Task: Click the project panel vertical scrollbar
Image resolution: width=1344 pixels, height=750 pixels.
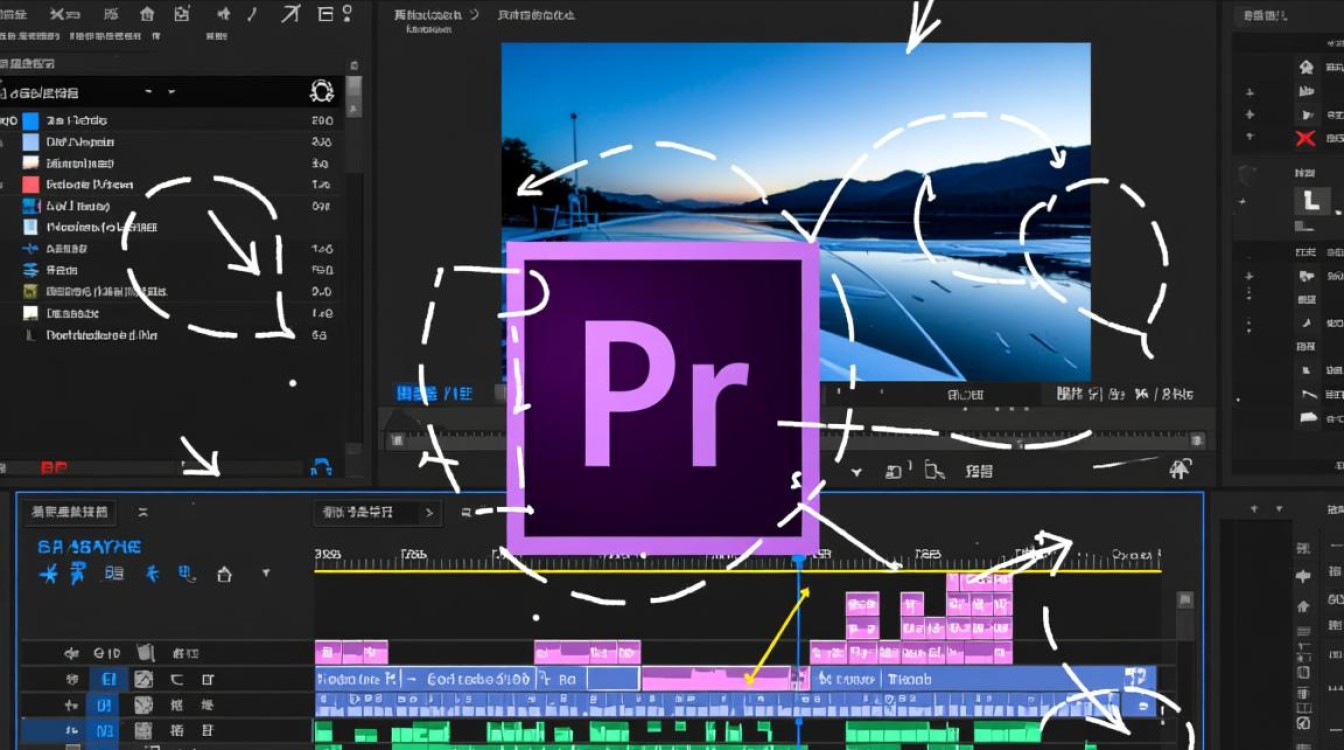Action: pyautogui.click(x=354, y=265)
